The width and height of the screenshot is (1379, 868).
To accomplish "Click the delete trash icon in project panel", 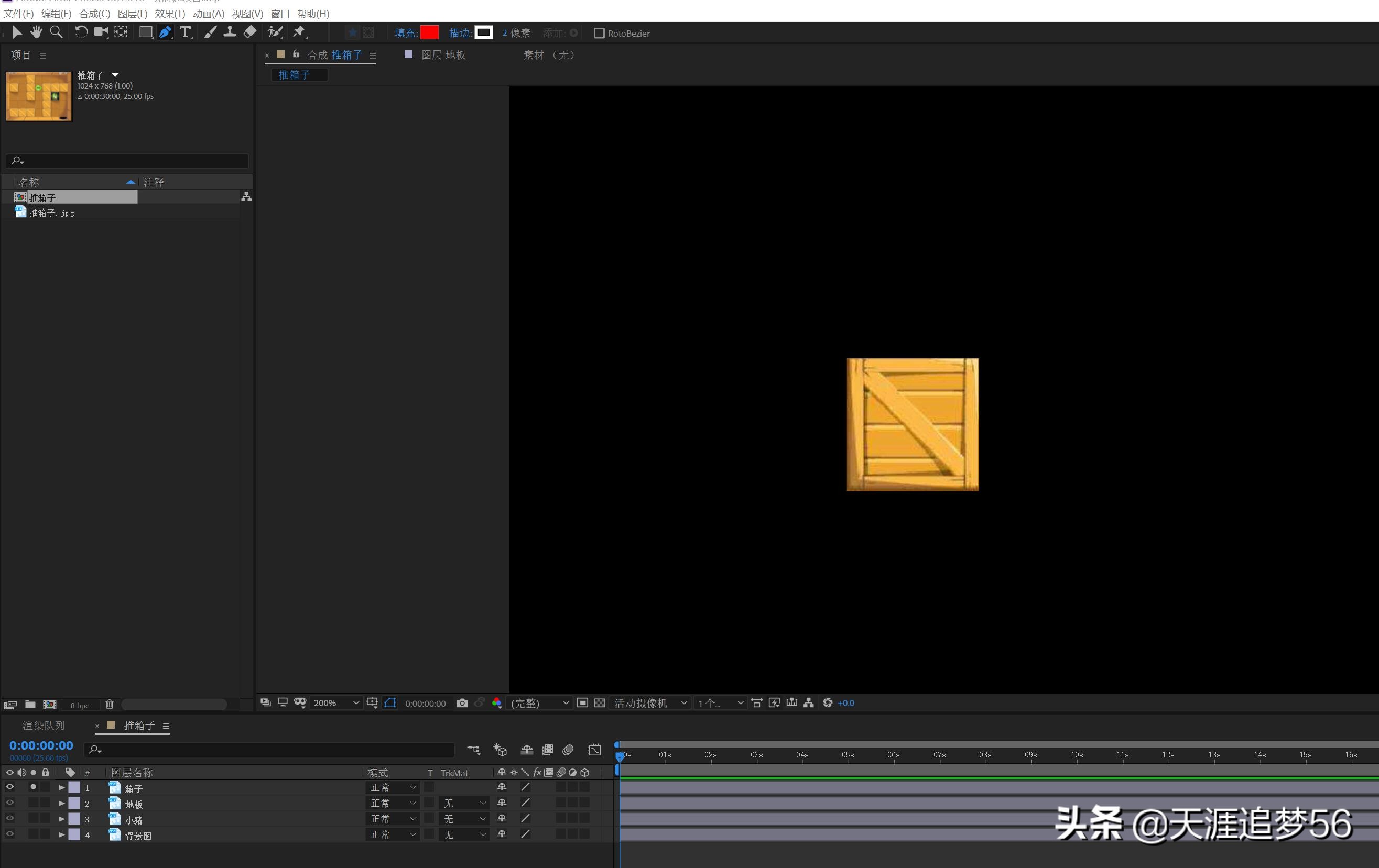I will pos(110,705).
